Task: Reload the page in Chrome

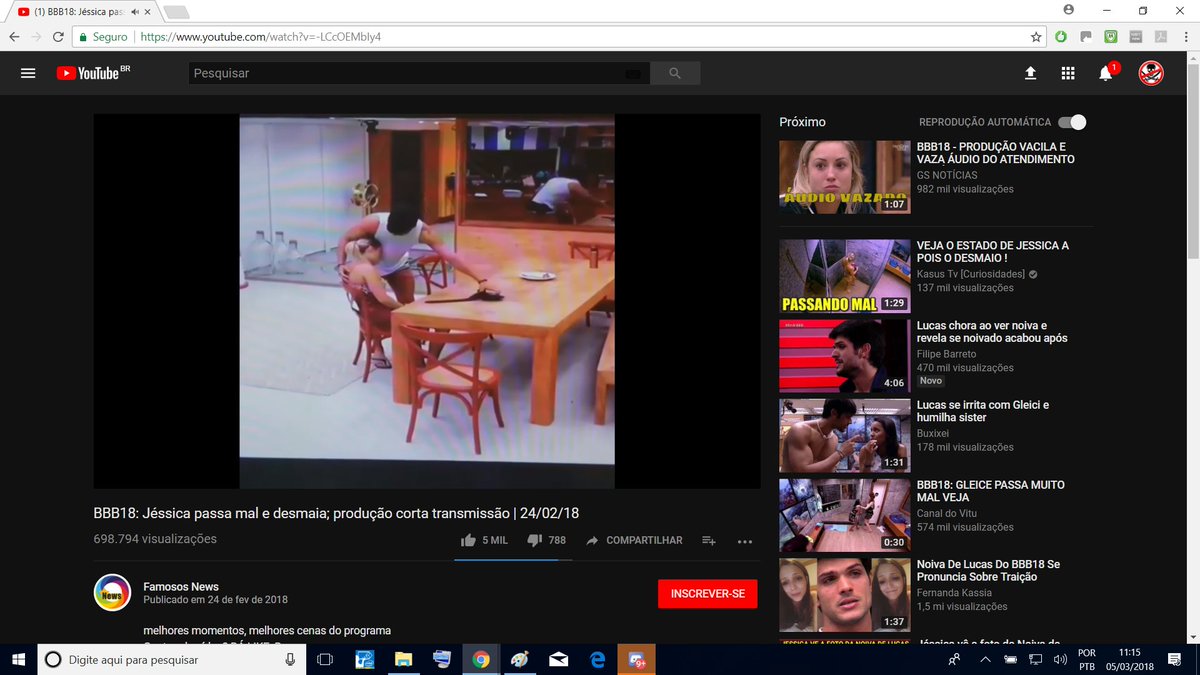Action: pyautogui.click(x=57, y=36)
